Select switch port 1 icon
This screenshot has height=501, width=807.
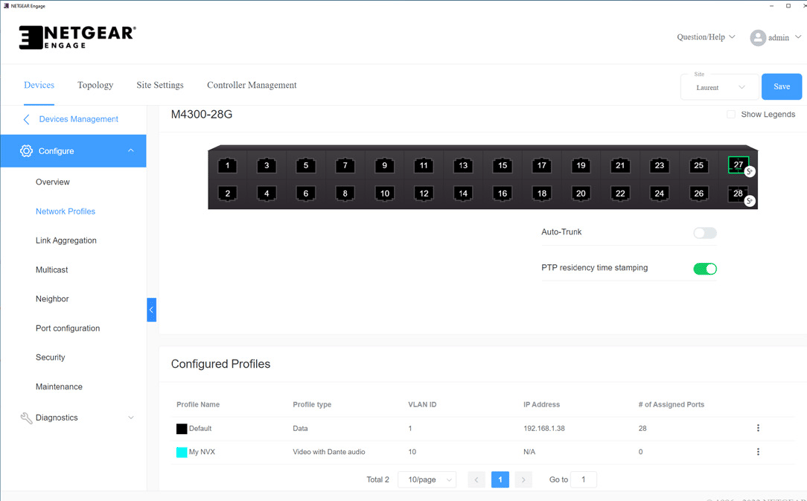pos(227,165)
